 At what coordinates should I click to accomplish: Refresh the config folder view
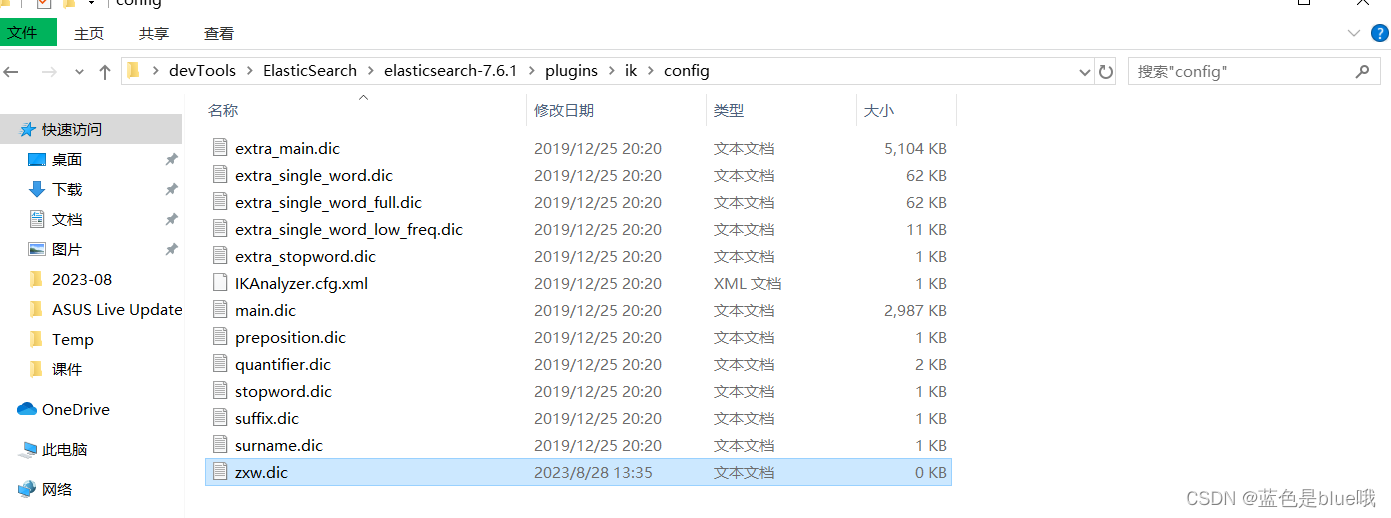1106,72
